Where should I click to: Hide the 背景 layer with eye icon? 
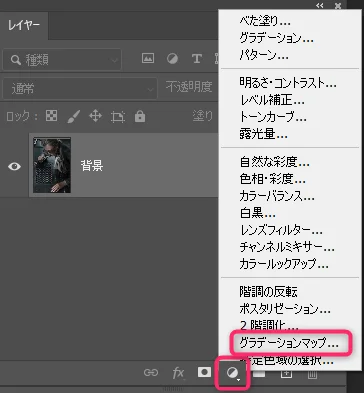click(14, 166)
